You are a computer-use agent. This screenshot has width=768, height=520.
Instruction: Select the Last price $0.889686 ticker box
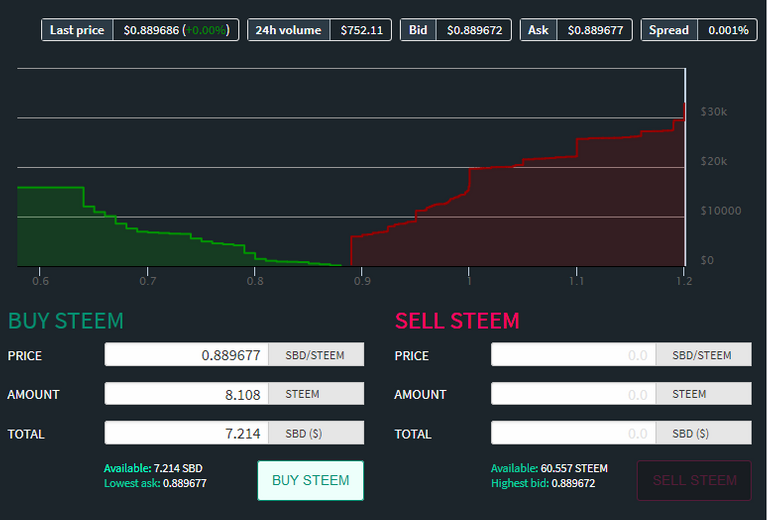(x=140, y=30)
